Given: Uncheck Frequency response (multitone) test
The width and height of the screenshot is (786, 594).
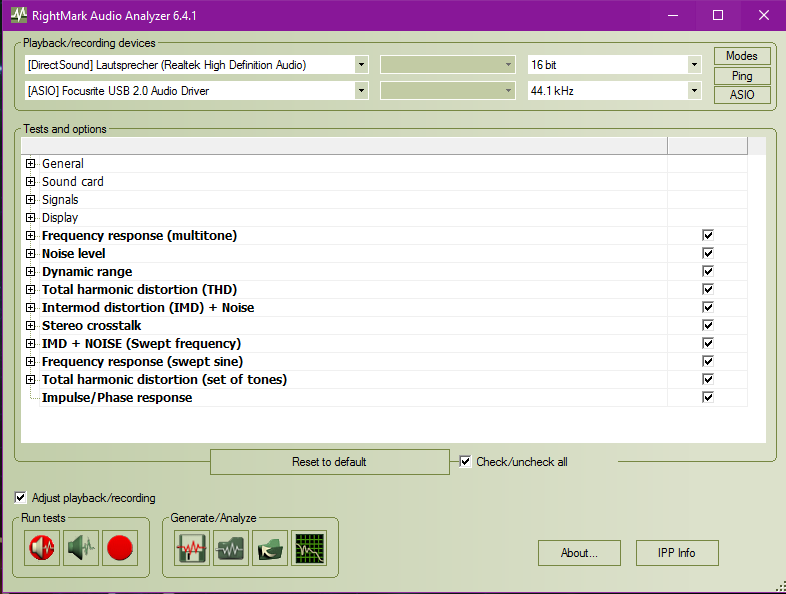Looking at the screenshot, I should click(708, 235).
